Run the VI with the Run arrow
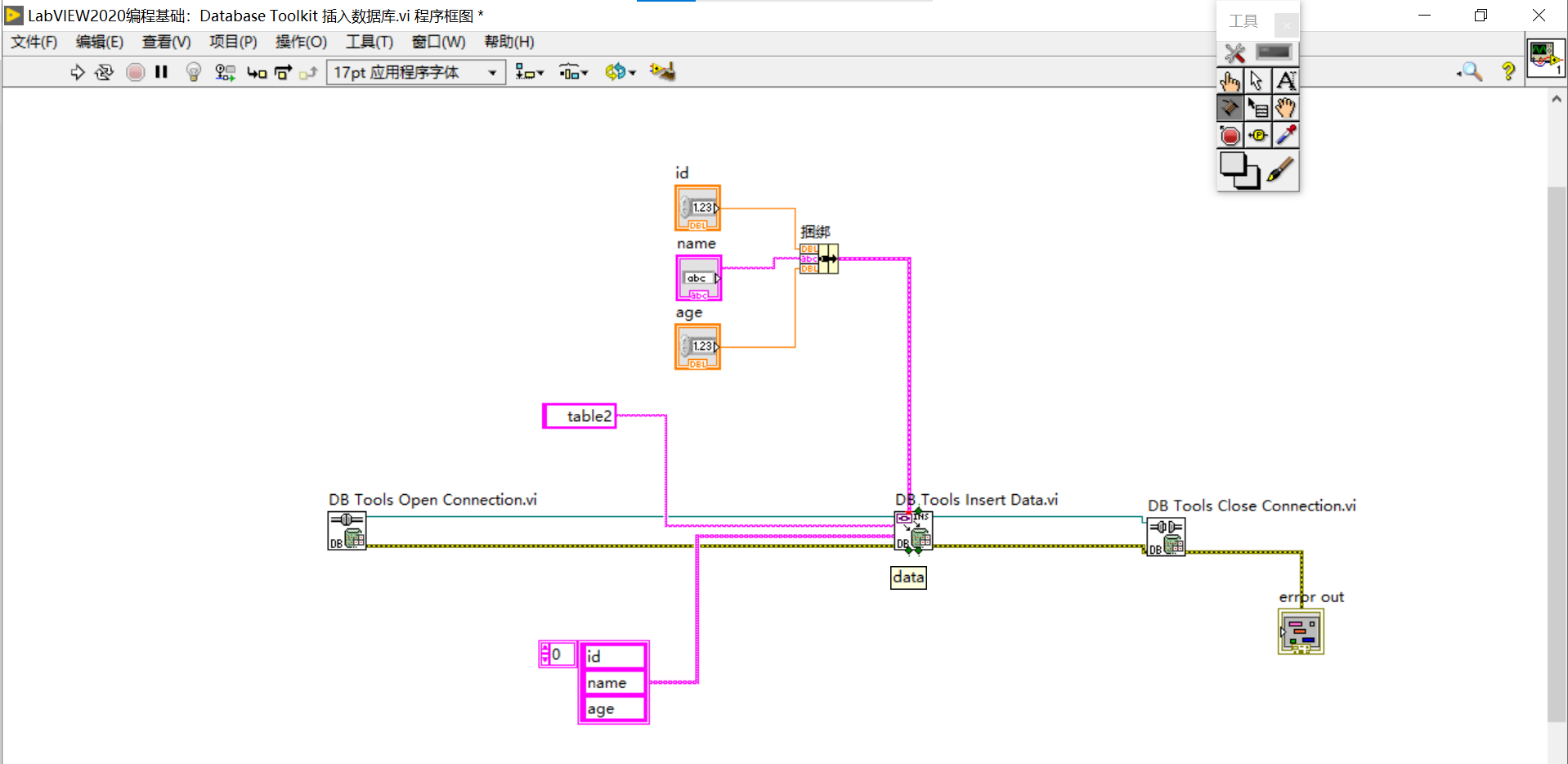1568x764 pixels. [x=78, y=72]
